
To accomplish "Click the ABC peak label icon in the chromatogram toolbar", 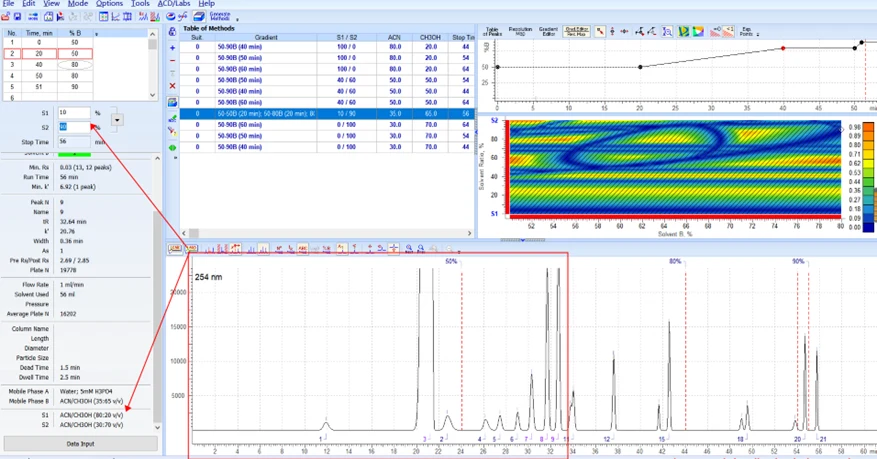I will (303, 249).
